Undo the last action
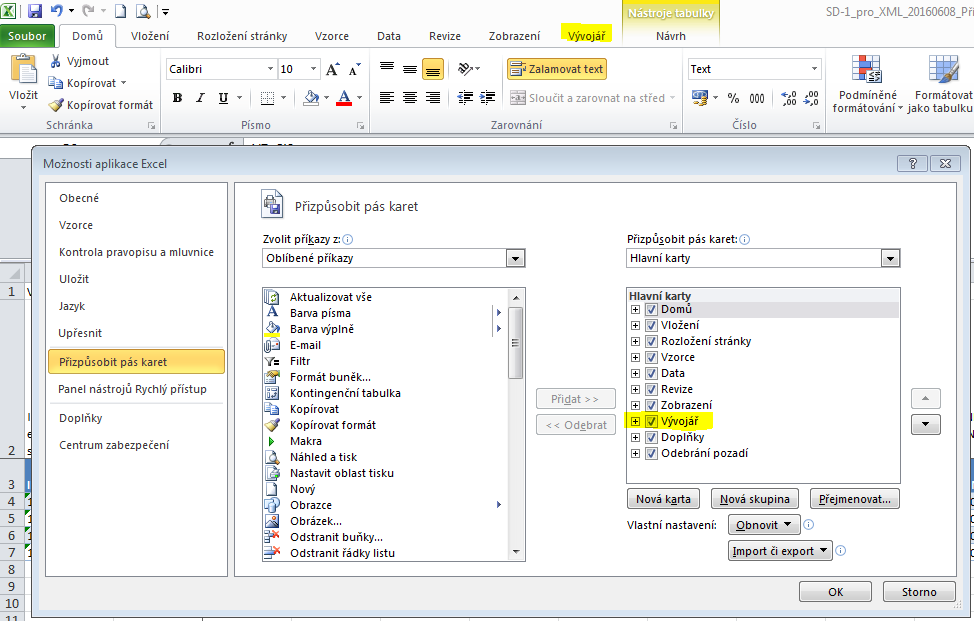The width and height of the screenshot is (974, 621). tap(57, 11)
